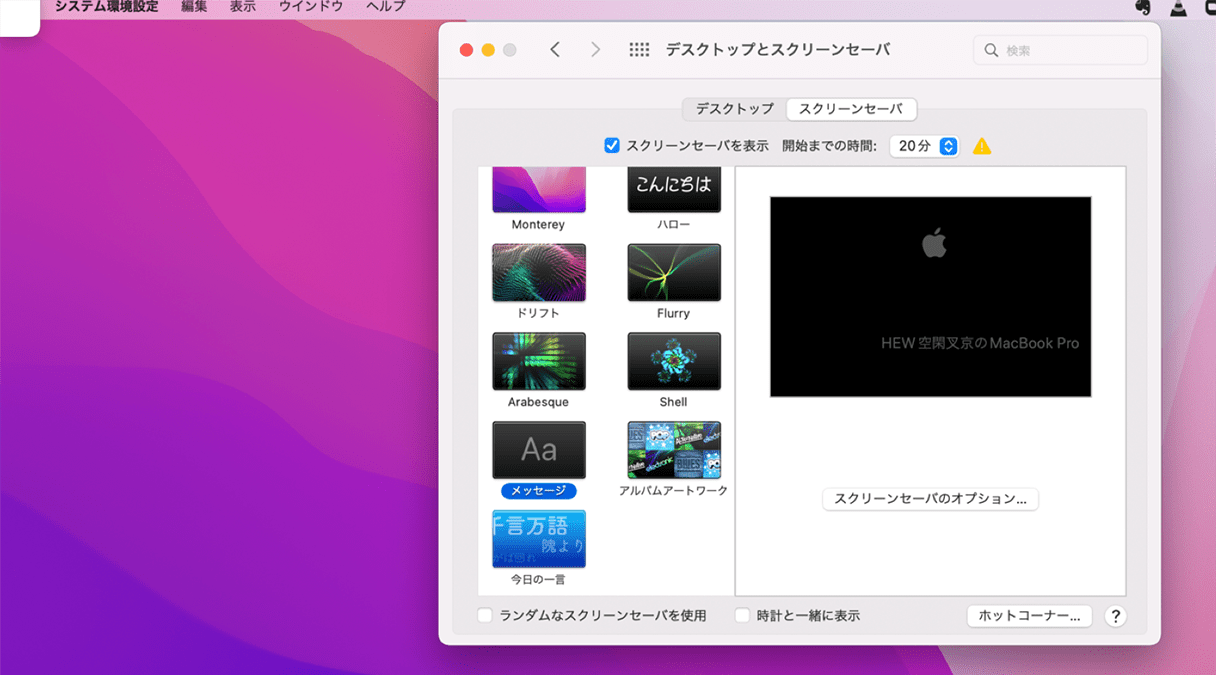
Task: Show all preferences grid icon
Action: [x=639, y=50]
